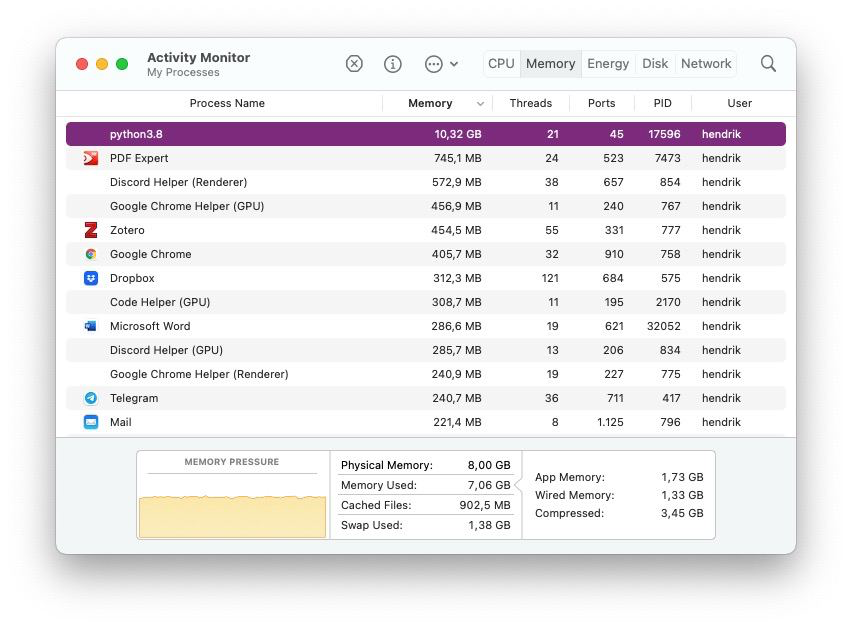Click the search magnifier icon
The width and height of the screenshot is (852, 628).
768,64
